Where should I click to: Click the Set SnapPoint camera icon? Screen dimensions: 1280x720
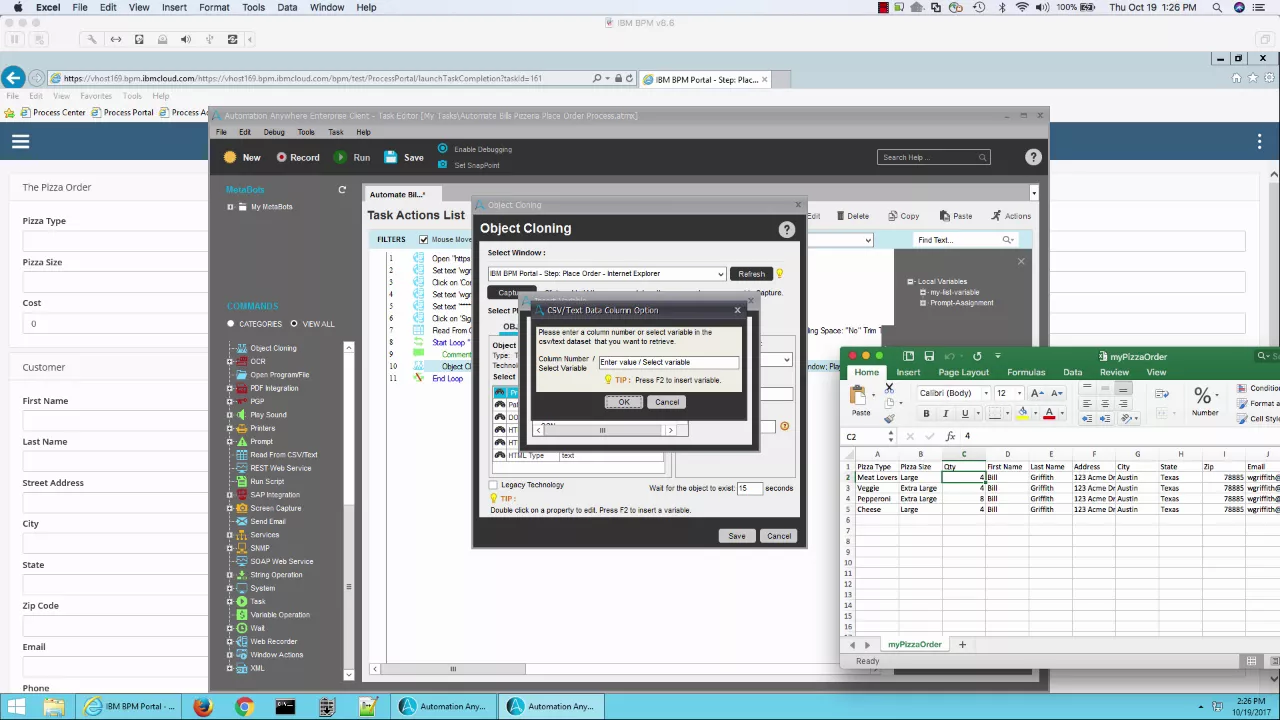click(x=442, y=165)
